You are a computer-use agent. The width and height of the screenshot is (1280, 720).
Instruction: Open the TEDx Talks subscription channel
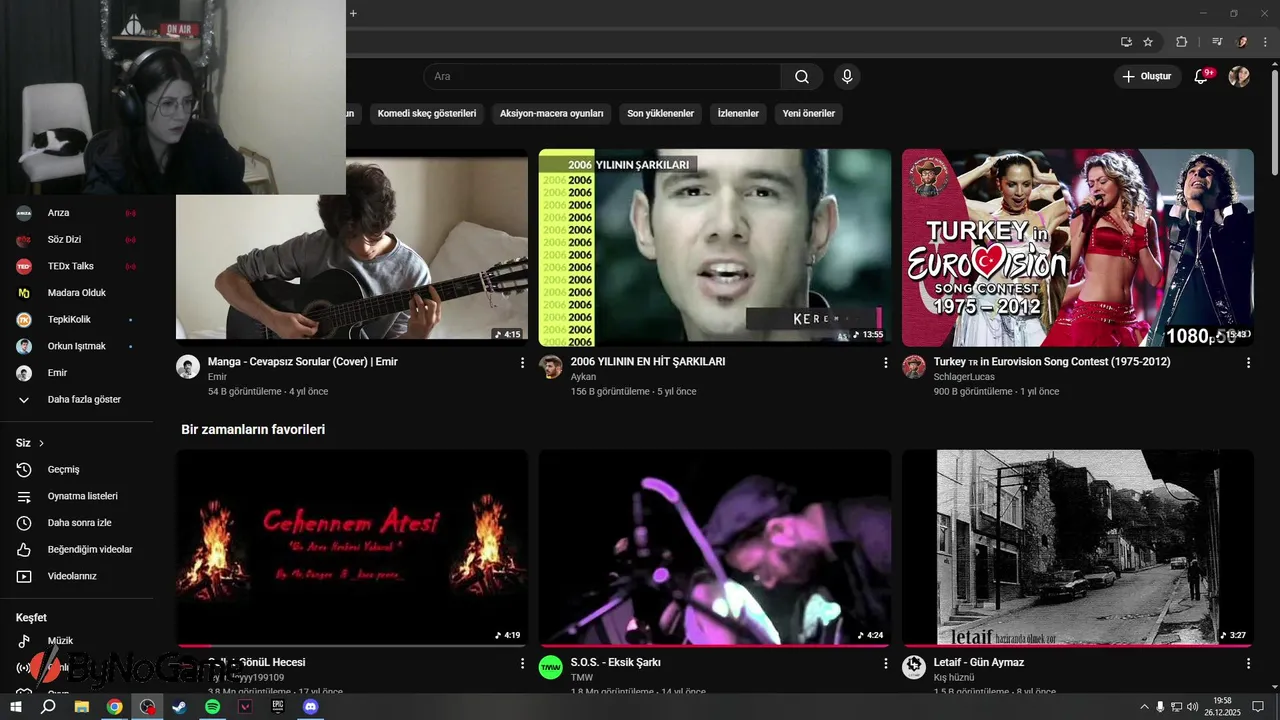pos(77,266)
